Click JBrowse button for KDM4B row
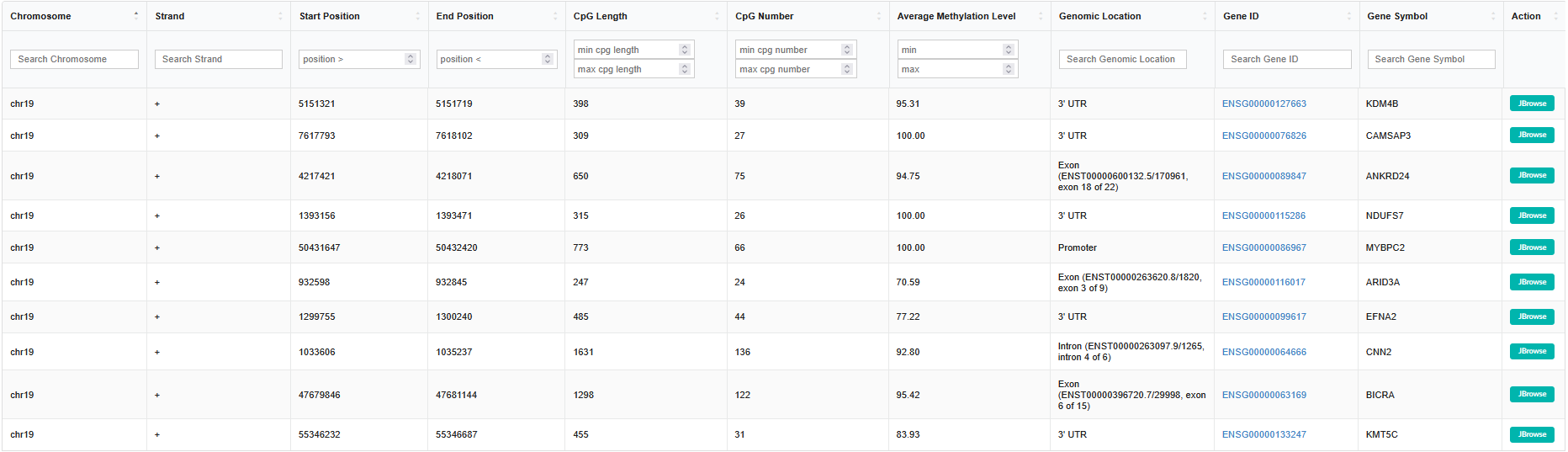1568x452 pixels. [x=1532, y=104]
